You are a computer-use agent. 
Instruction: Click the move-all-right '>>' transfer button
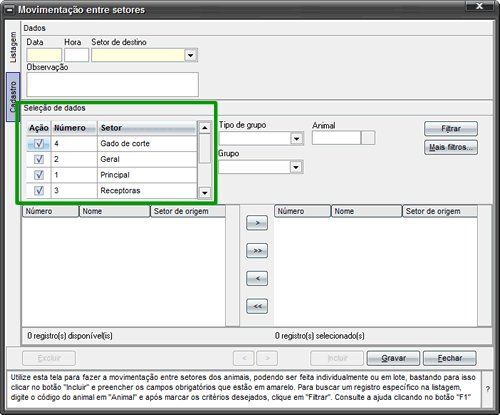point(257,250)
